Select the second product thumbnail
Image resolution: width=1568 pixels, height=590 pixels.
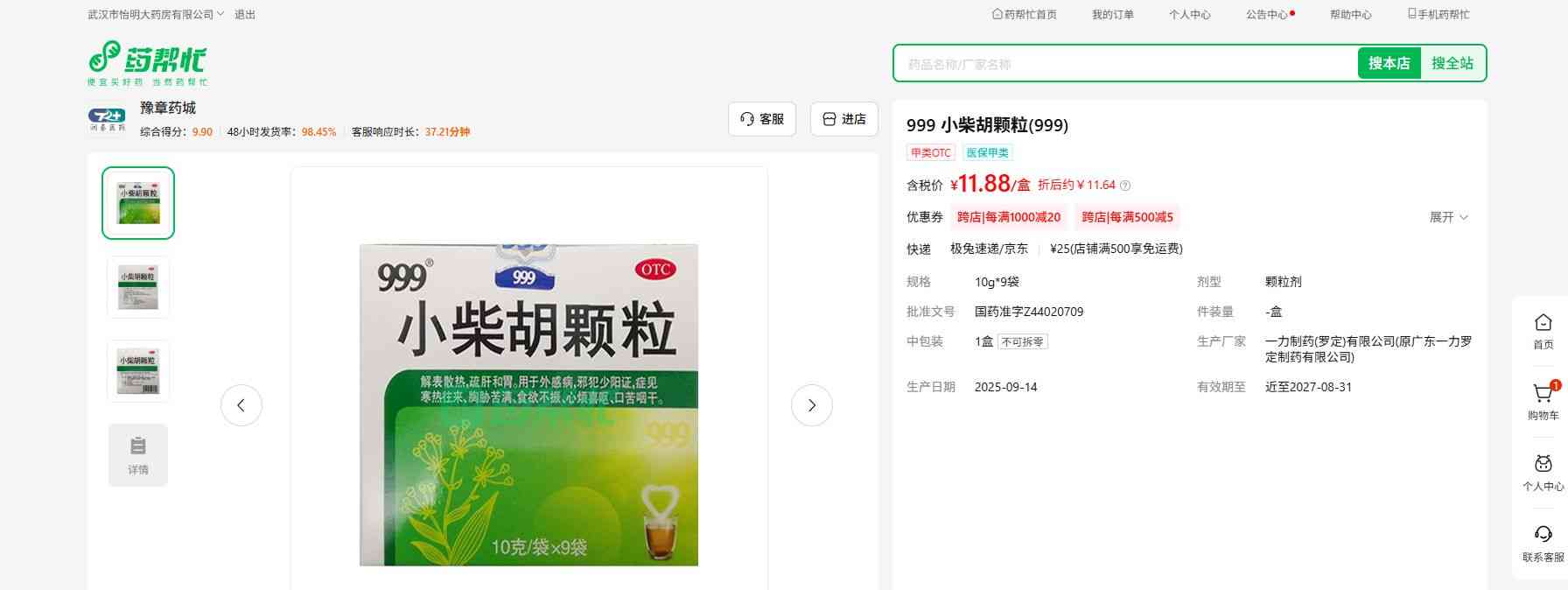click(138, 287)
